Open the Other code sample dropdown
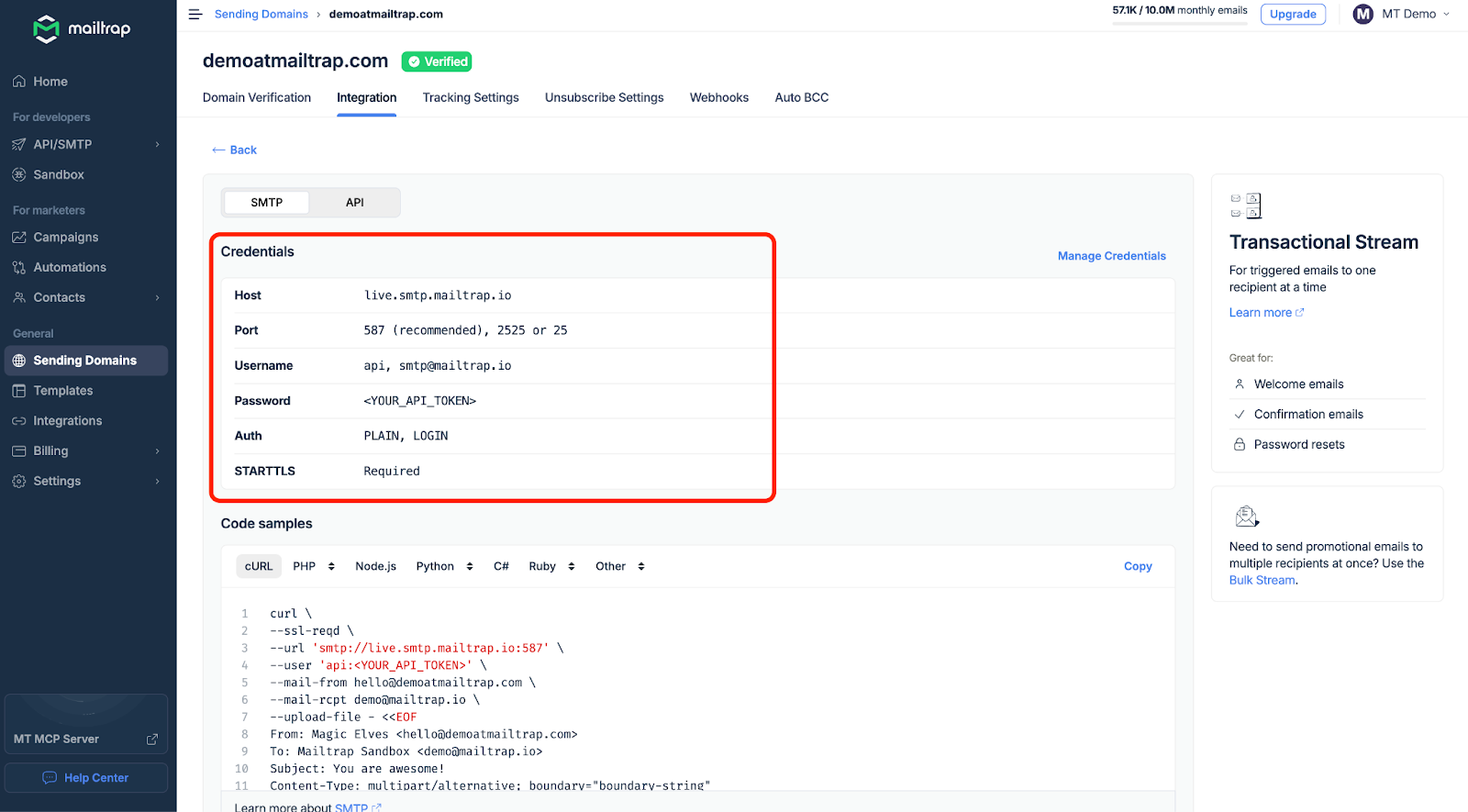The image size is (1468, 812). (620, 566)
